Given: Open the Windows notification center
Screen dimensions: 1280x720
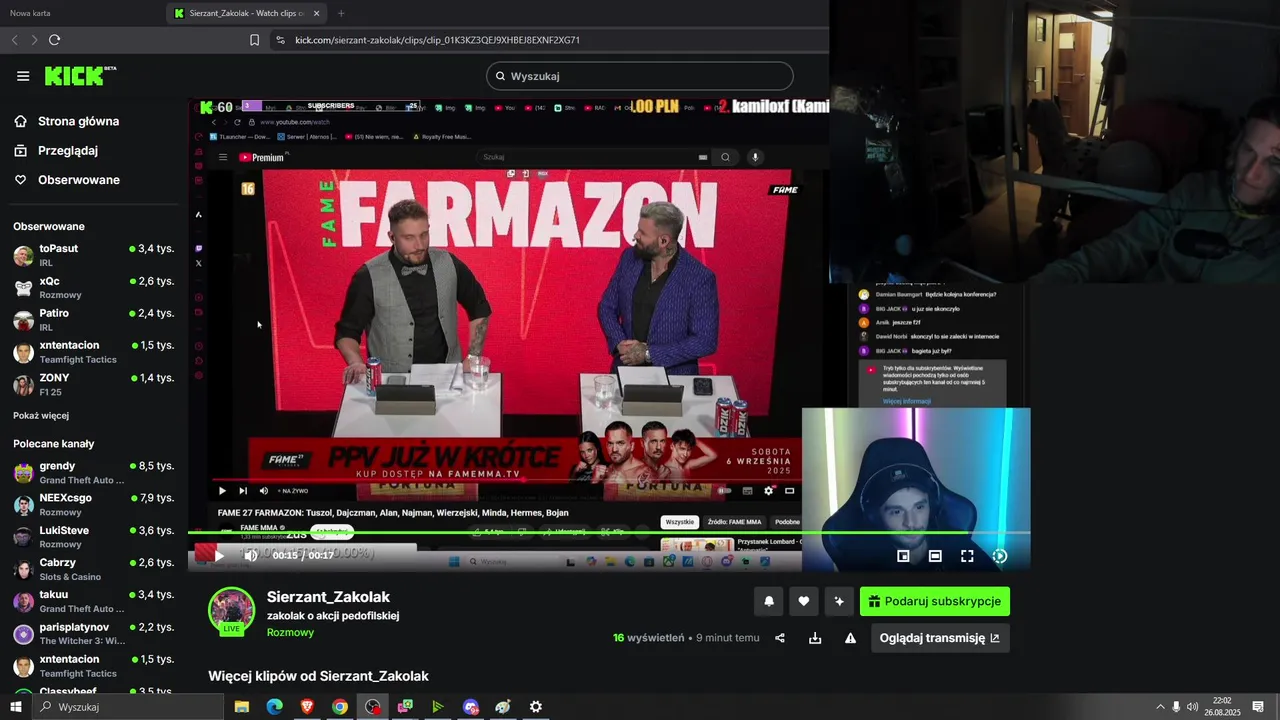Looking at the screenshot, I should [1258, 707].
